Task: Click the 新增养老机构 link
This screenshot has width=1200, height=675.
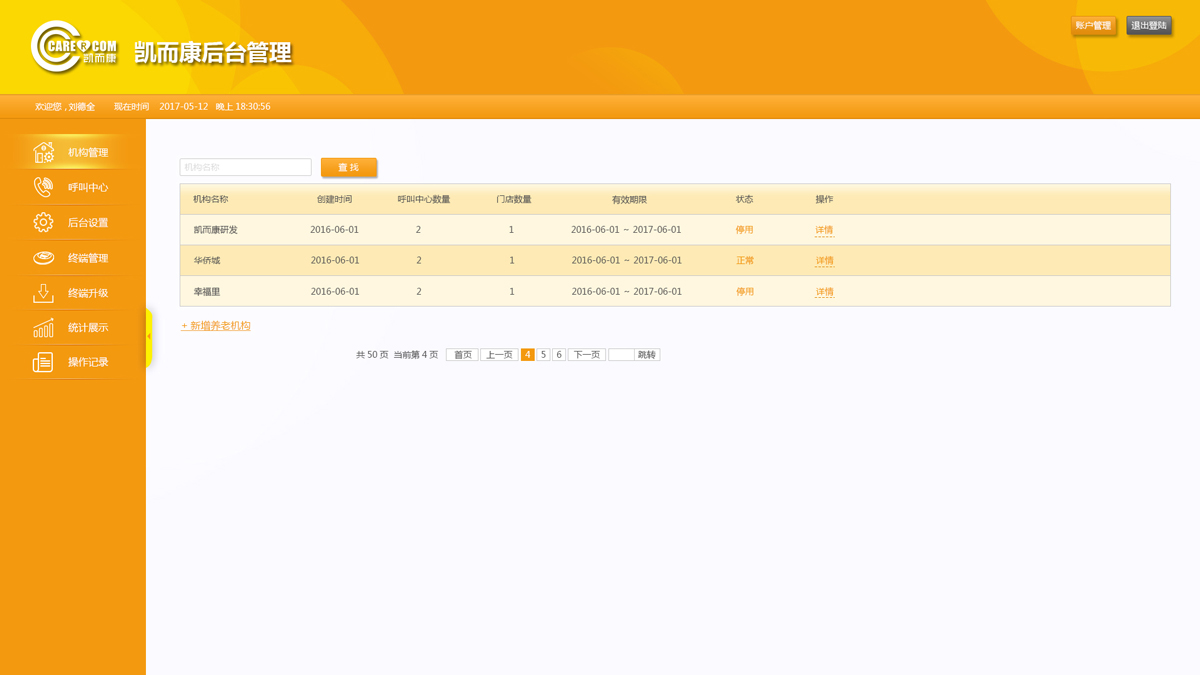Action: [x=216, y=326]
